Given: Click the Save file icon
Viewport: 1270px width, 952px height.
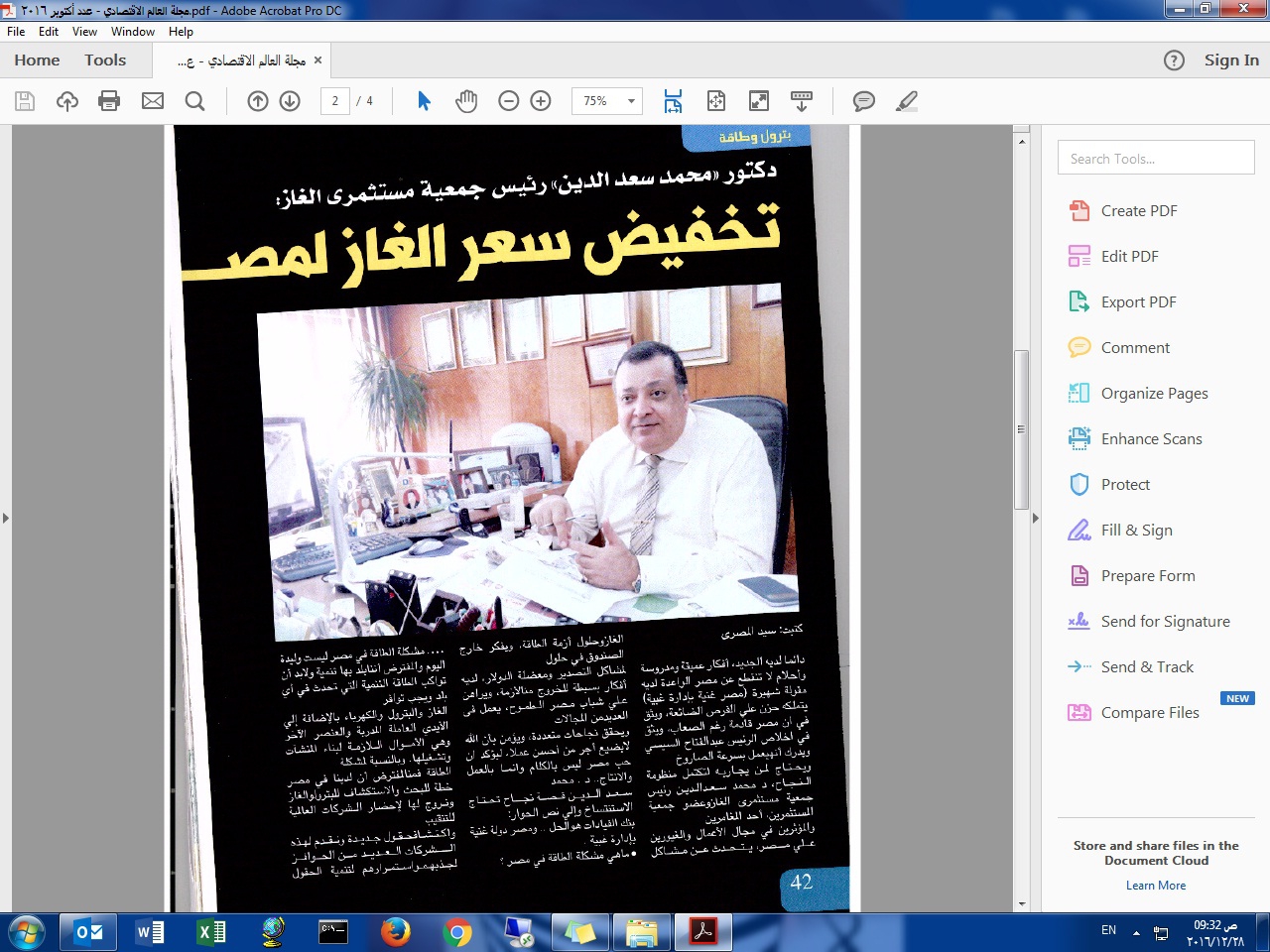Looking at the screenshot, I should 25,101.
